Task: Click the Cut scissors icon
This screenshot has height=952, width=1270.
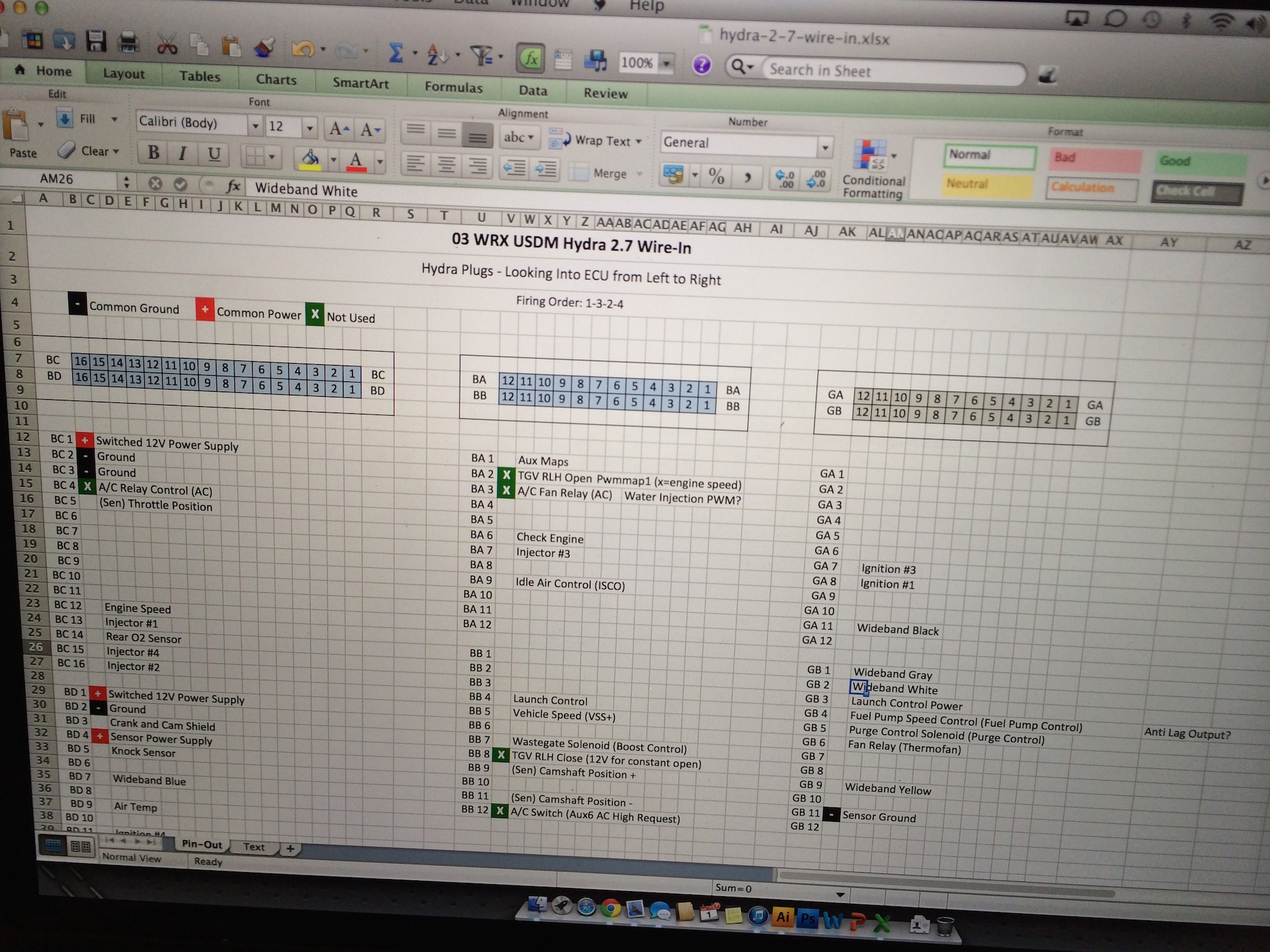Action: click(x=166, y=44)
